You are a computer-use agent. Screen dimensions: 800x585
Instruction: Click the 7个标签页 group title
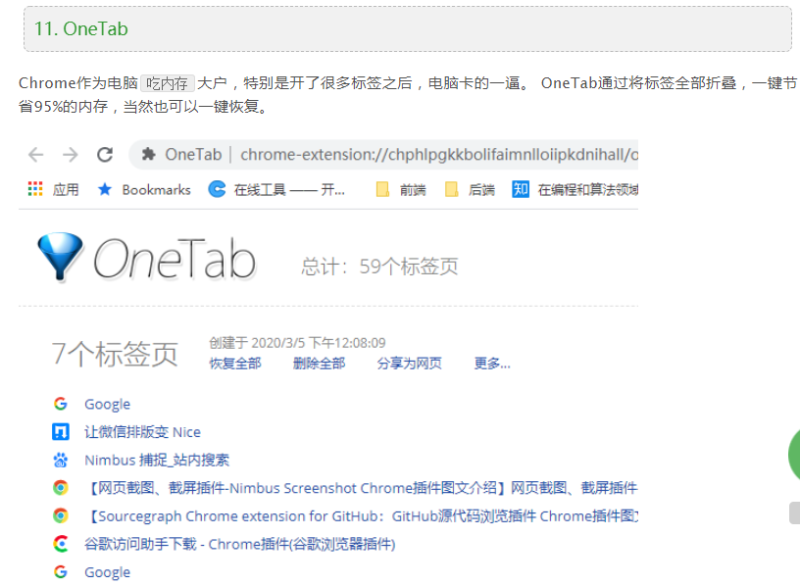click(x=115, y=353)
